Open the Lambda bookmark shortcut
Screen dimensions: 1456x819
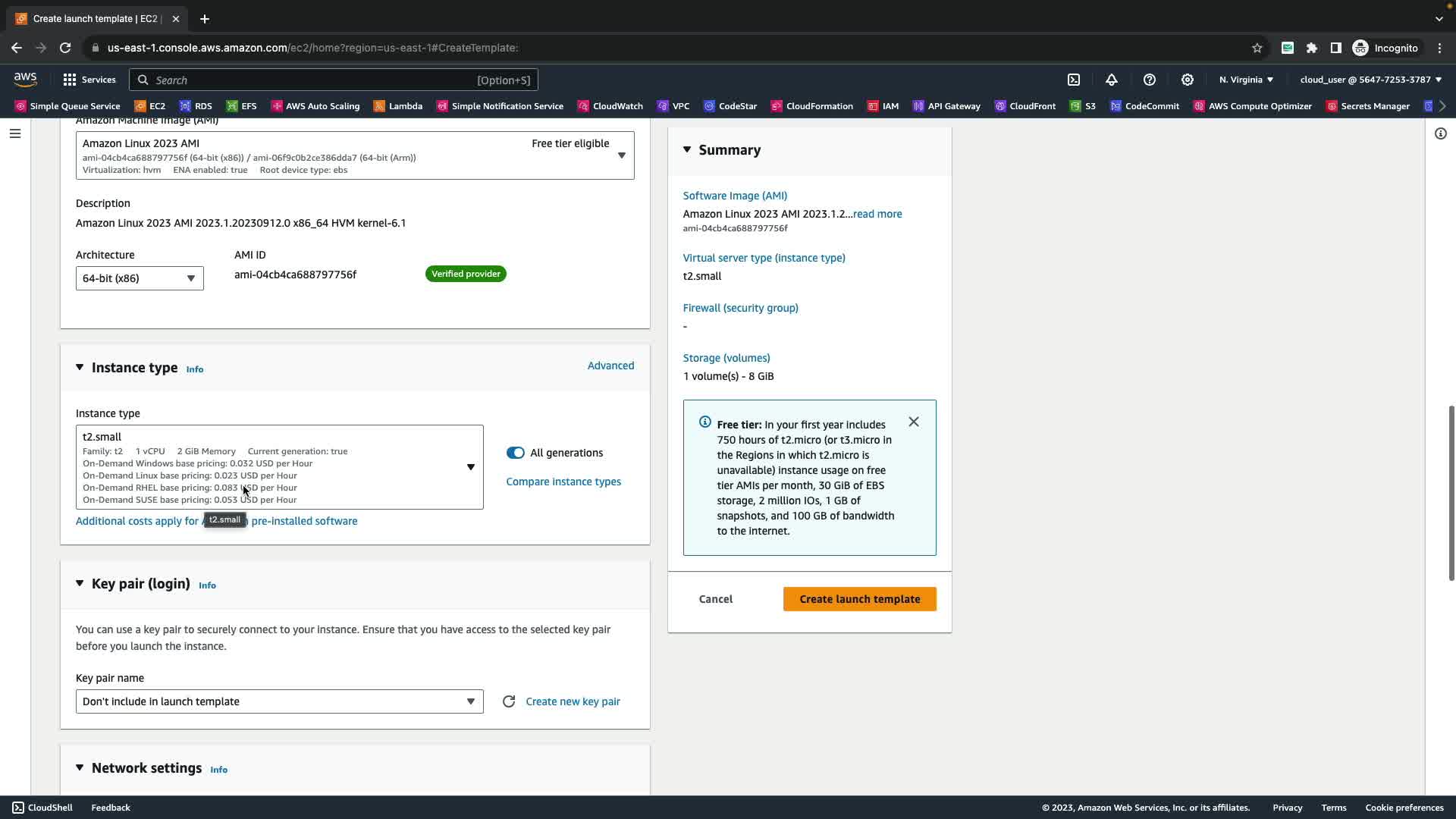[398, 106]
